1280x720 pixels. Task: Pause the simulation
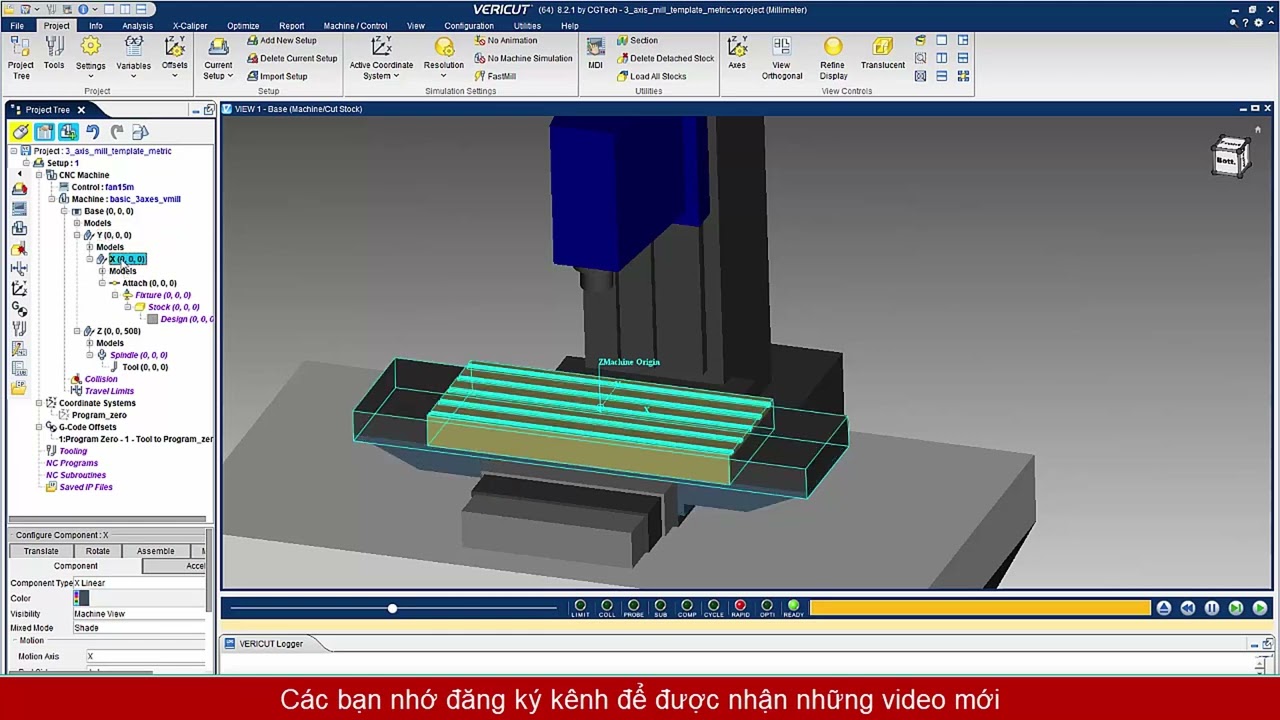[1212, 608]
